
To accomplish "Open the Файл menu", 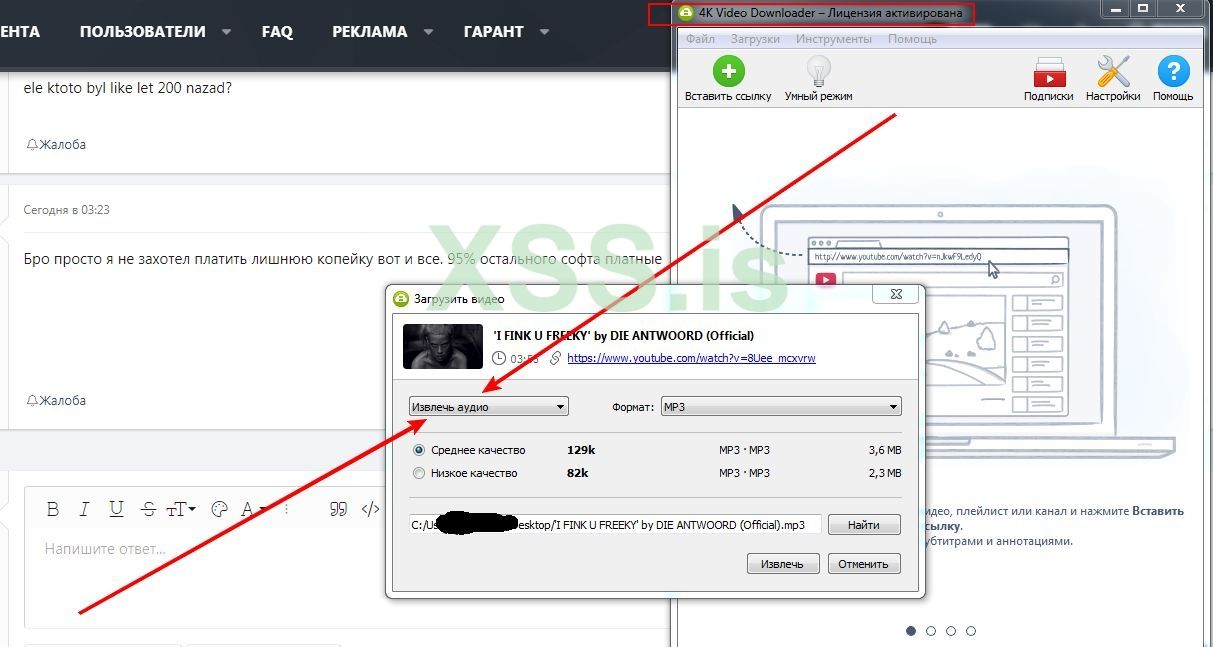I will click(x=700, y=39).
